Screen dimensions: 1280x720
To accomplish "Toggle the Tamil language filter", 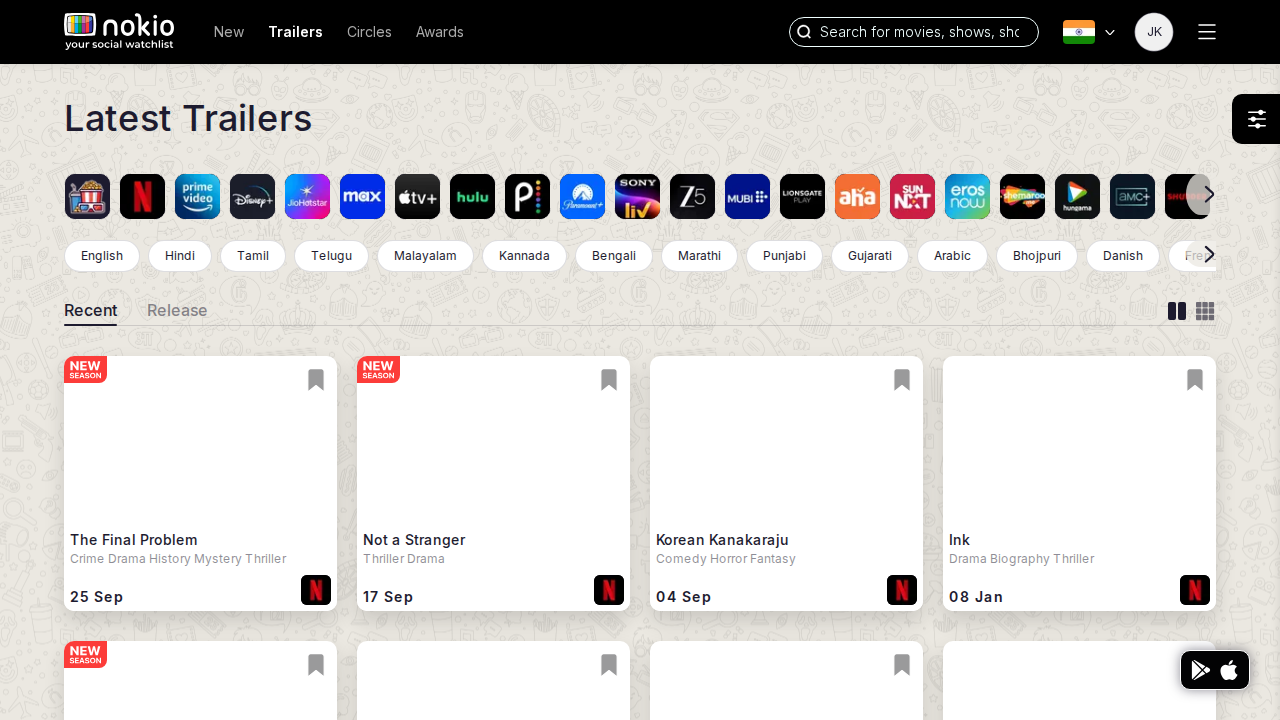I will pyautogui.click(x=253, y=256).
